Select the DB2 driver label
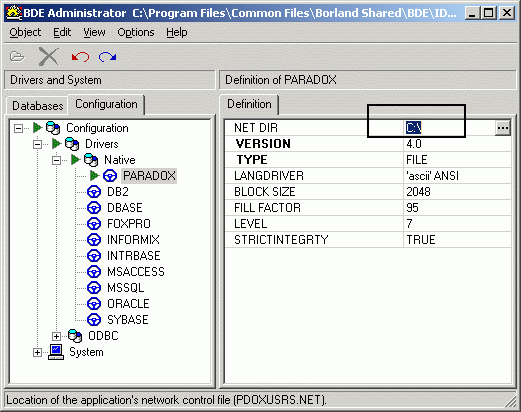 118,192
